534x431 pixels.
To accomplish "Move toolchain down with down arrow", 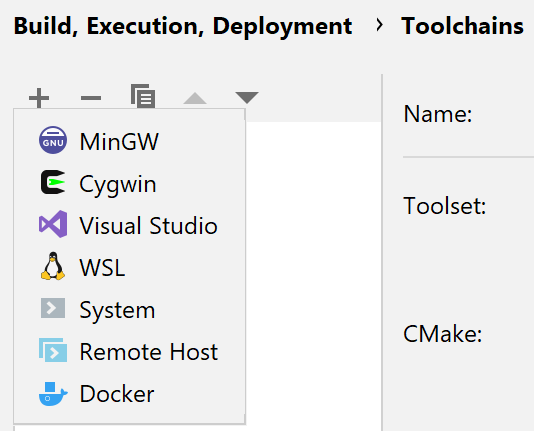I will [247, 98].
